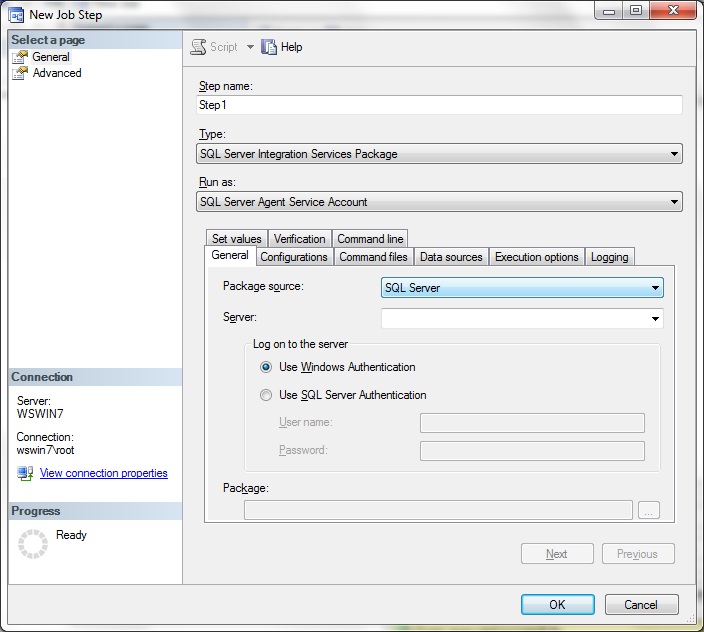
Task: Click the wswin7\root connection text
Action: (x=45, y=450)
